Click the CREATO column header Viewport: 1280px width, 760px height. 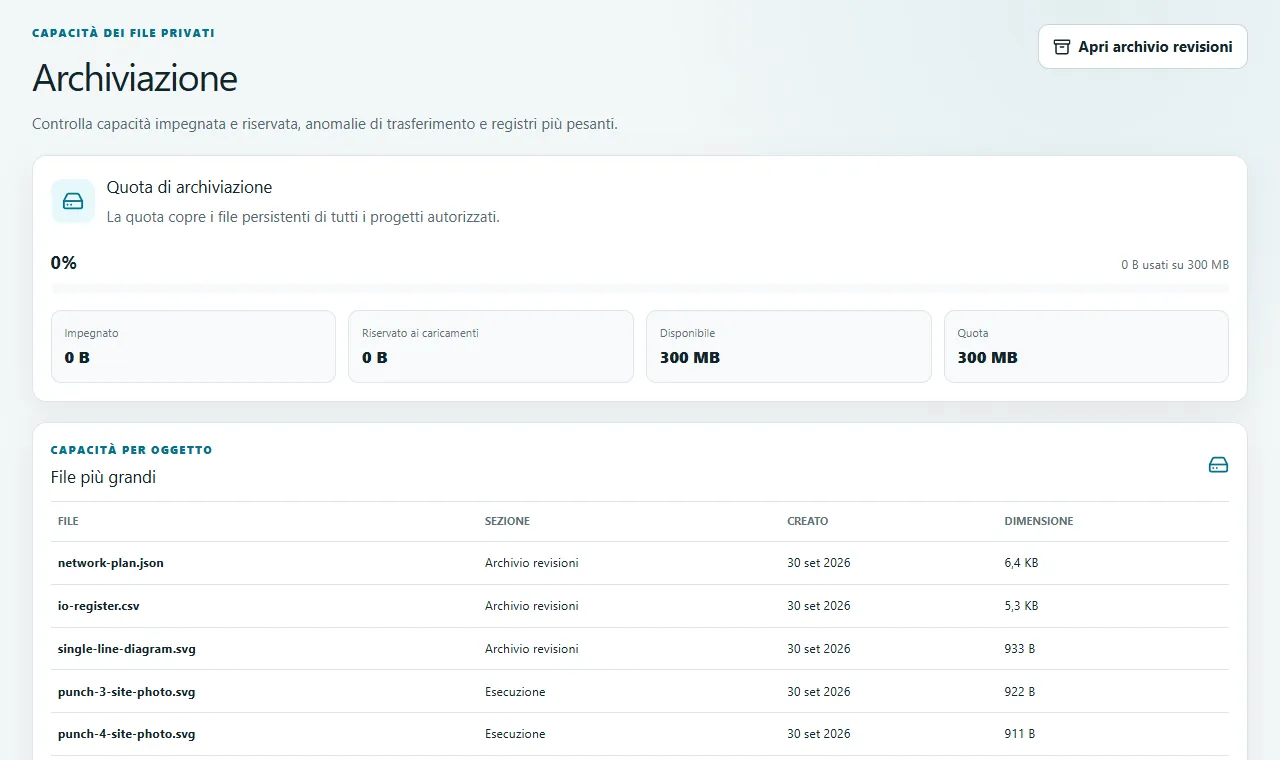coord(808,521)
